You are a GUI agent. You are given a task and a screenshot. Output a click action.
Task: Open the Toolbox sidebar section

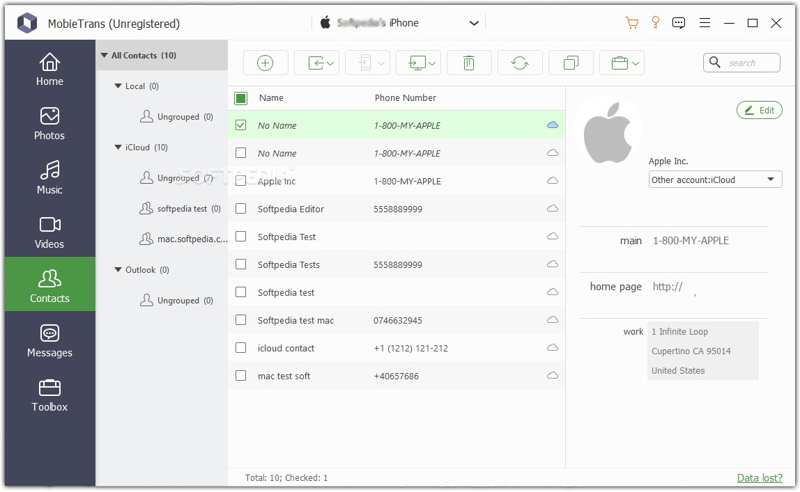tap(49, 396)
